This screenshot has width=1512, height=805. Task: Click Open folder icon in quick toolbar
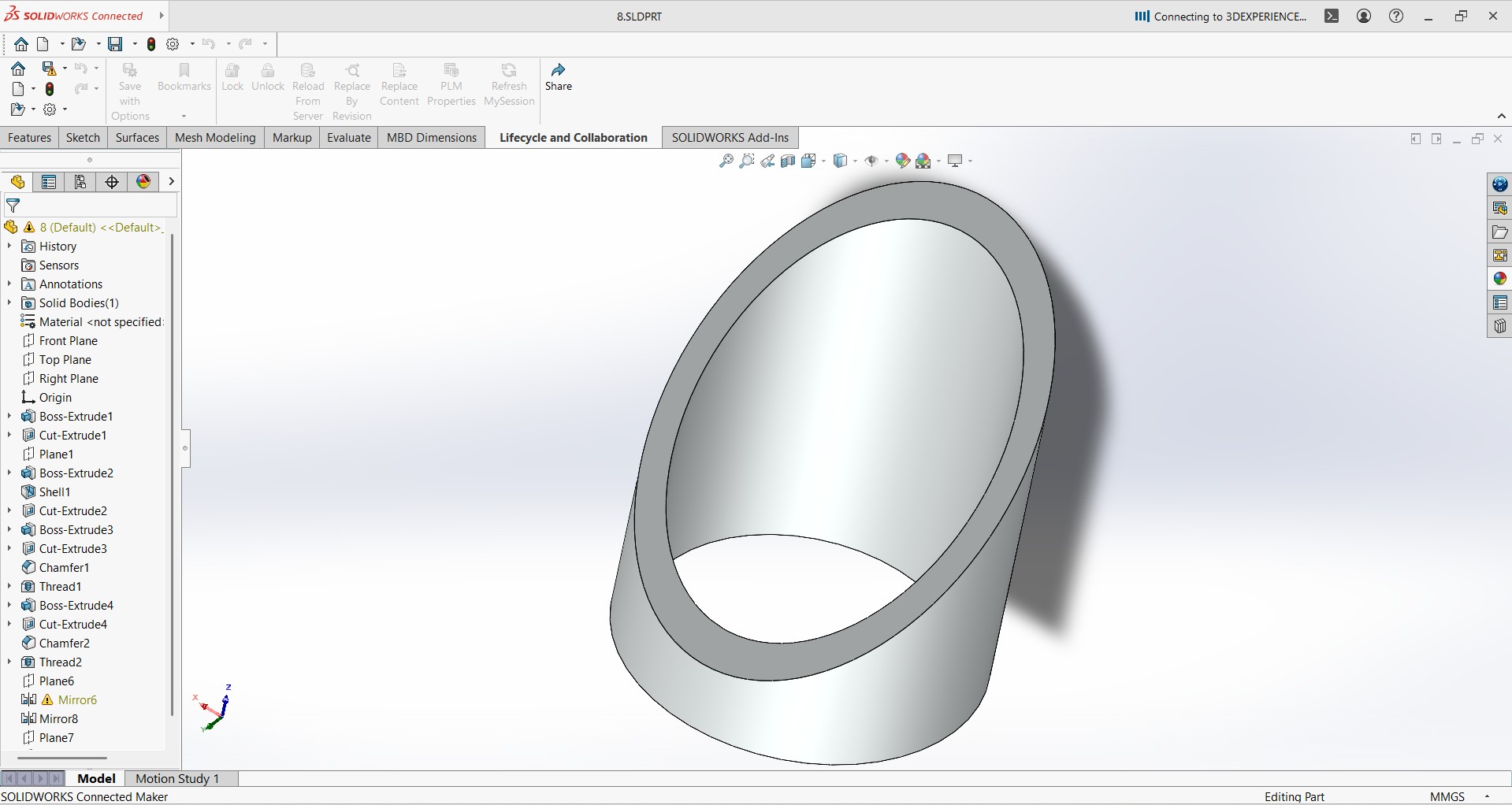pyautogui.click(x=78, y=44)
